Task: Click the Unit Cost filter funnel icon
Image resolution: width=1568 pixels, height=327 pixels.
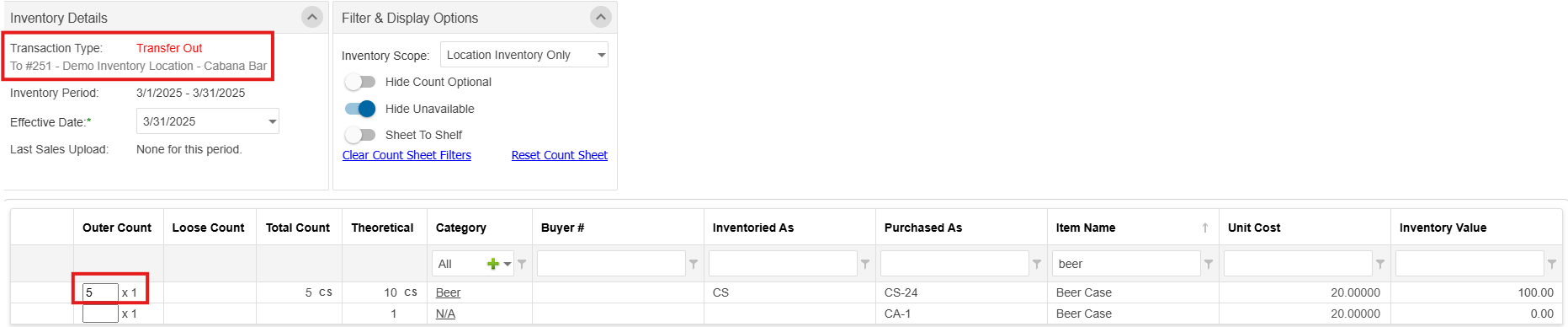Action: (1380, 264)
